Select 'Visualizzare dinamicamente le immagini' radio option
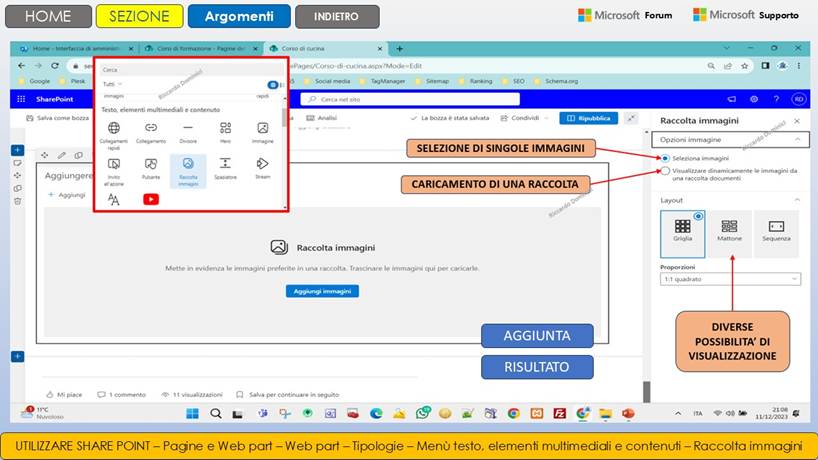This screenshot has height=460, width=818. tap(665, 171)
